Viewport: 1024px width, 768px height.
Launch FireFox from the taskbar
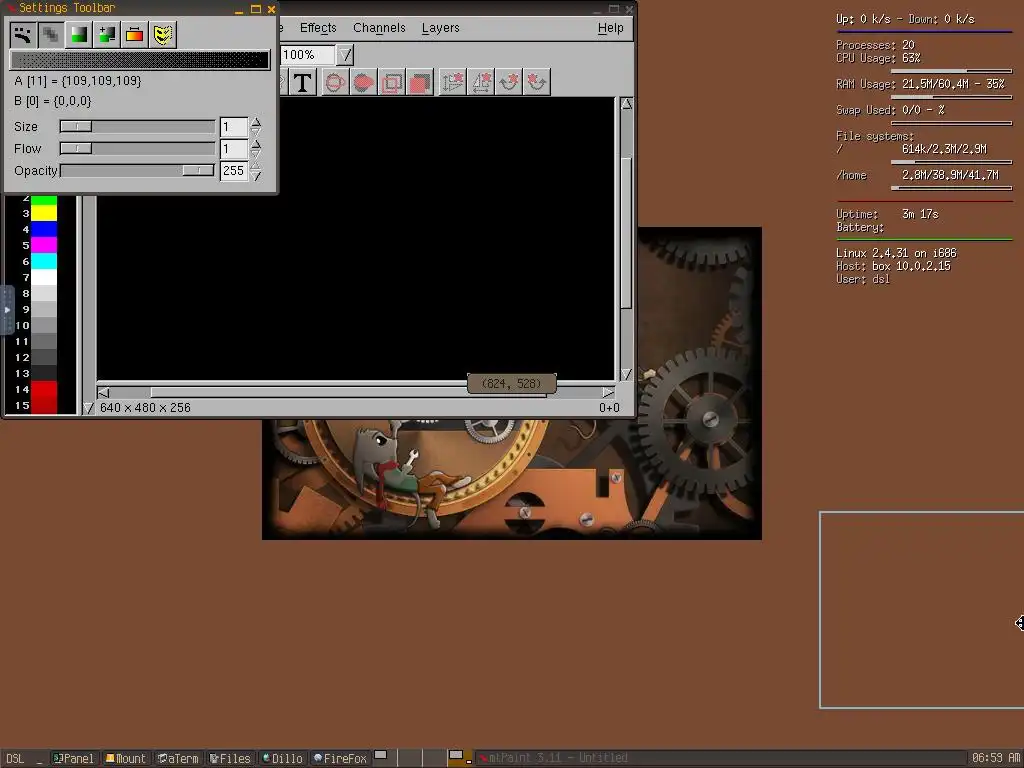point(340,758)
